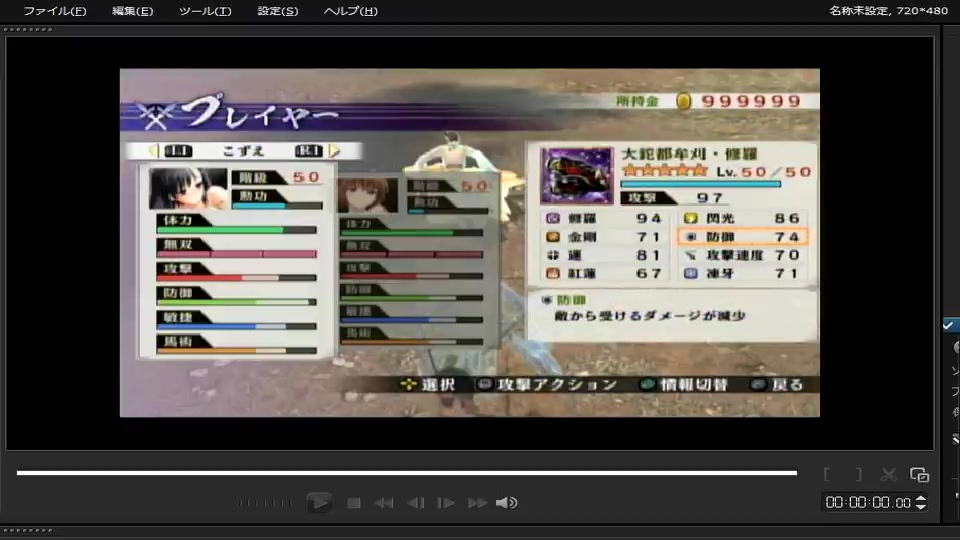Set mark-out with the ] bracket icon
Image resolution: width=960 pixels, height=540 pixels.
[858, 474]
